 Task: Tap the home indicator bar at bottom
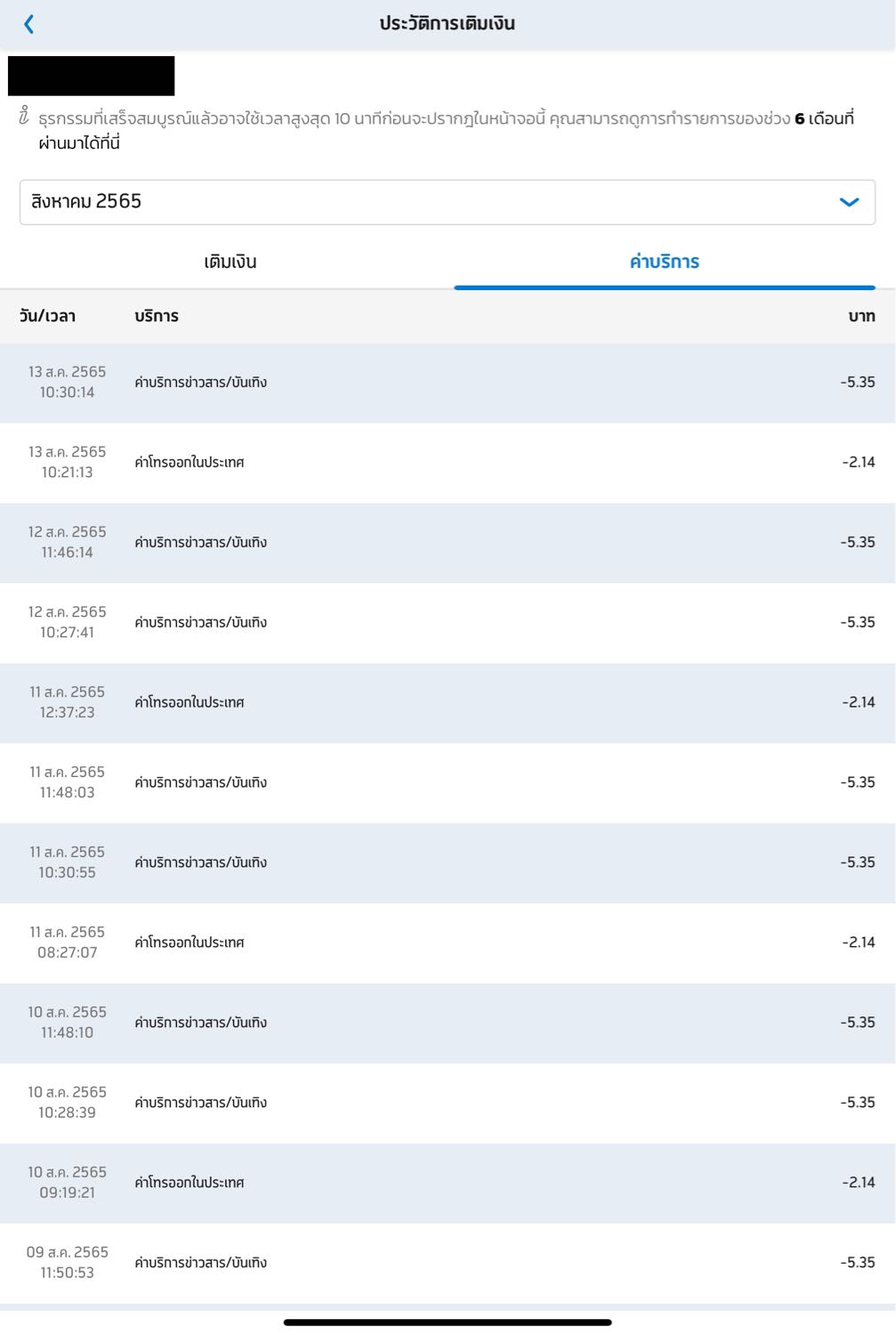coord(447,1323)
